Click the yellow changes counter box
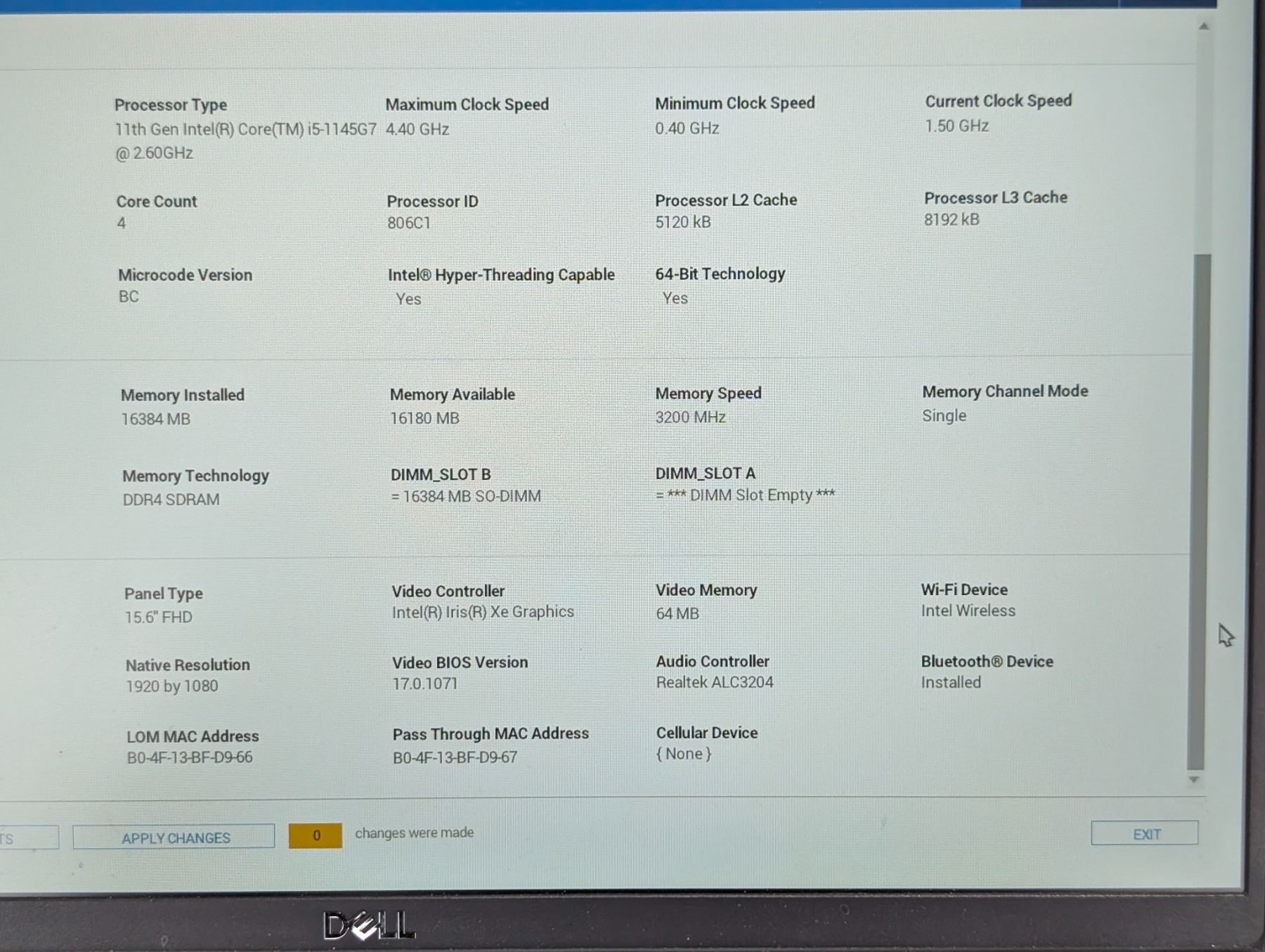The image size is (1265, 952). (x=316, y=835)
